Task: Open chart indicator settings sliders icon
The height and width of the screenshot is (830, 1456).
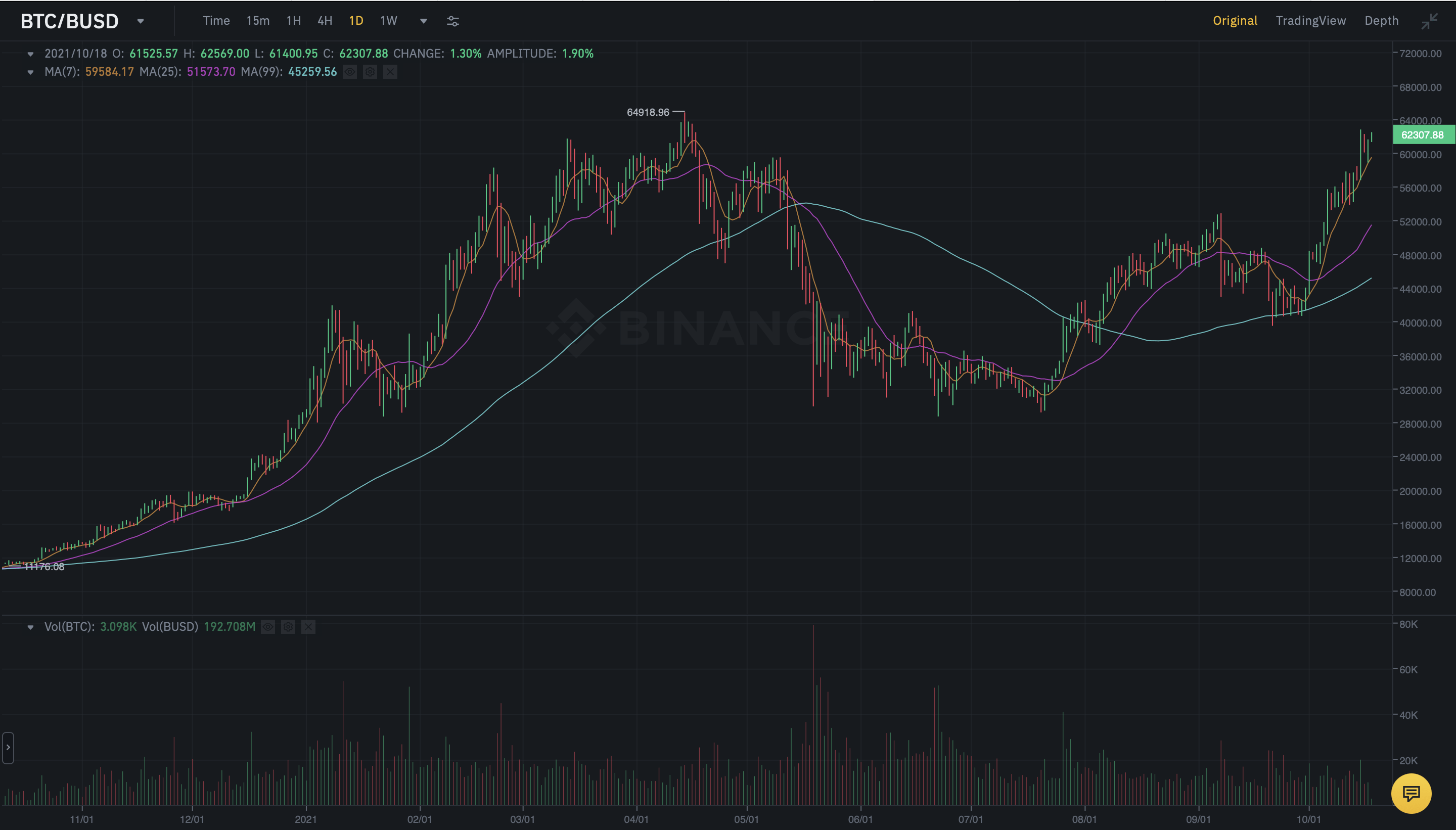Action: pos(452,21)
